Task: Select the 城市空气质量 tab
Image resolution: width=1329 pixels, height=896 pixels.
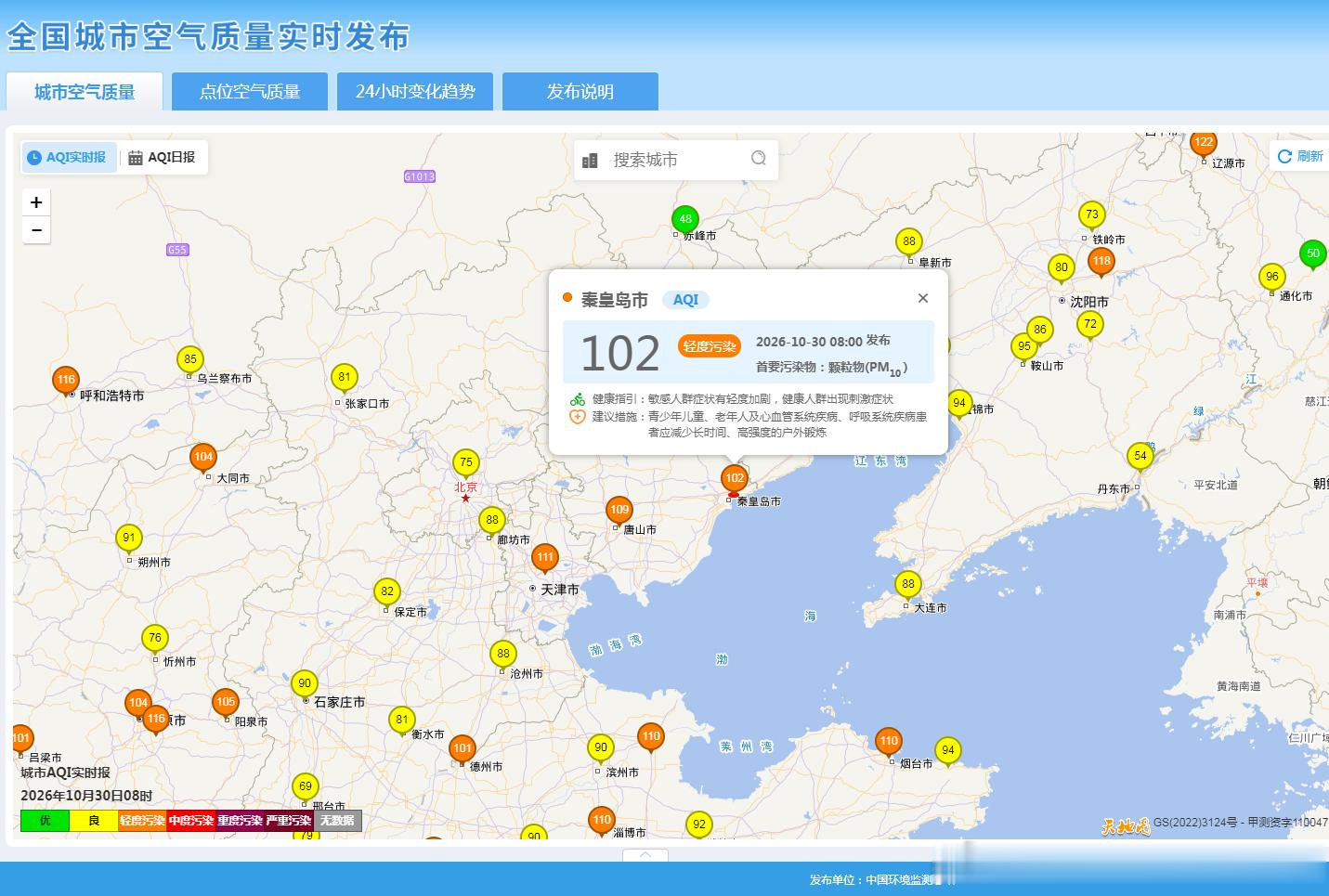Action: pos(85,92)
